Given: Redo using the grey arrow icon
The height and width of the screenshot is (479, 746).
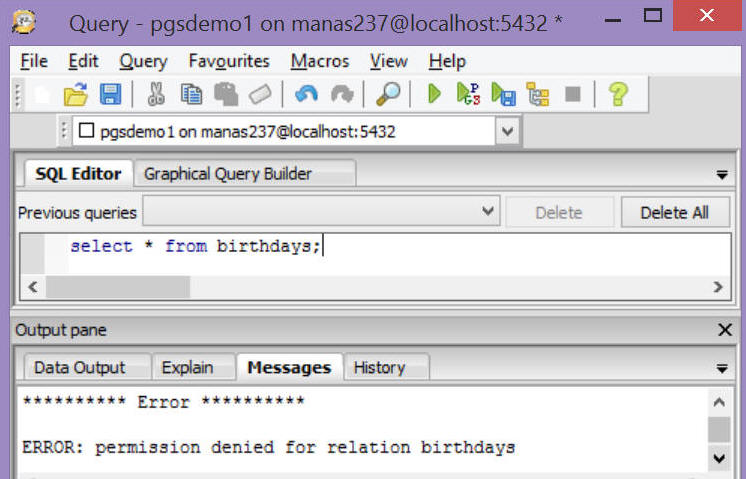Looking at the screenshot, I should (342, 94).
